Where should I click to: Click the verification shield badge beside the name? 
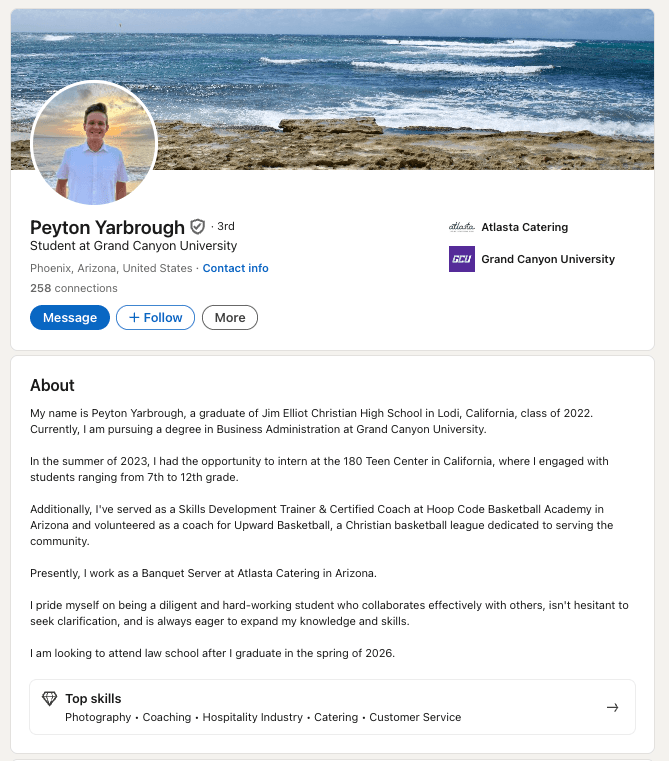click(198, 227)
